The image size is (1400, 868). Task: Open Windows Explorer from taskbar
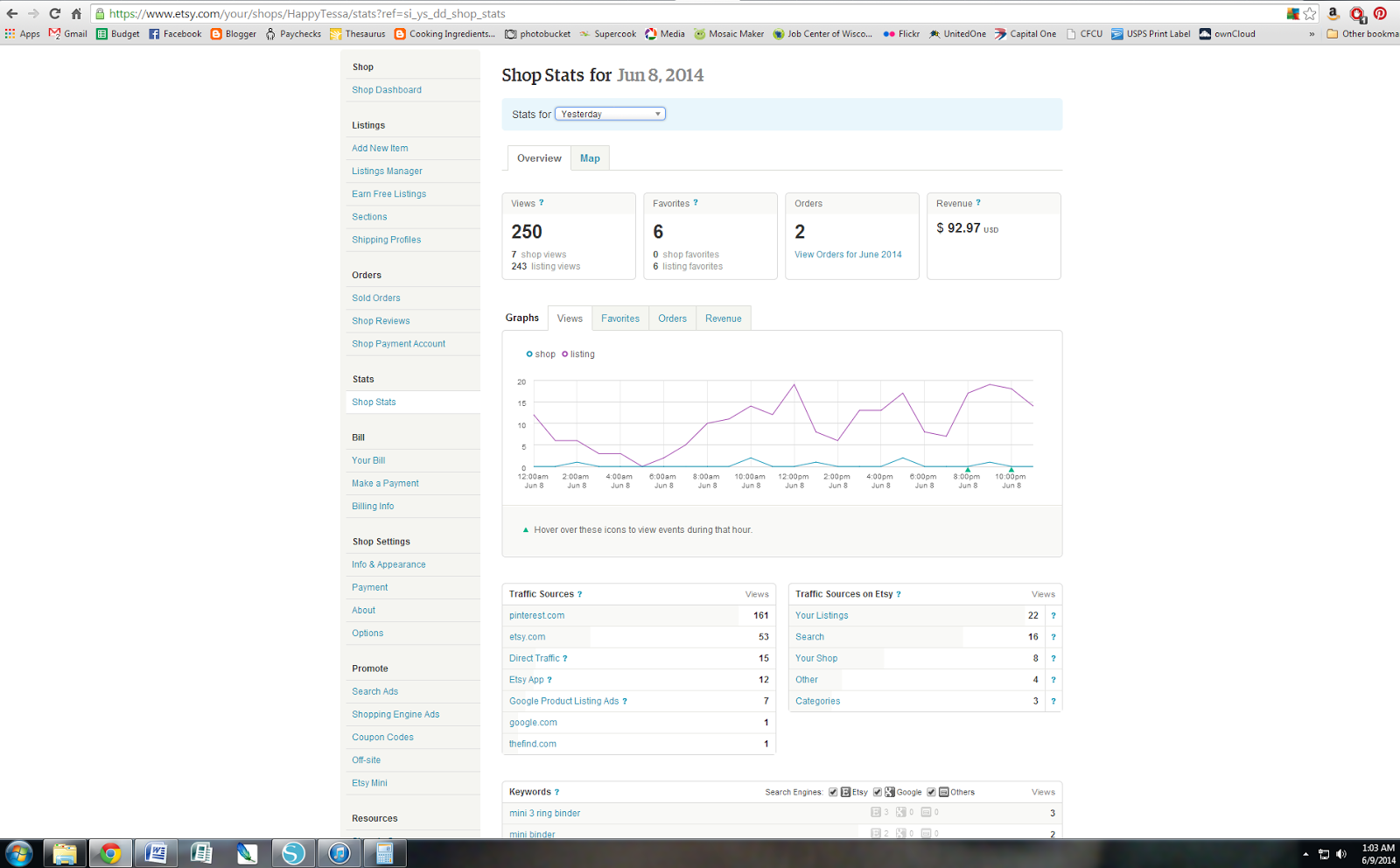[x=65, y=853]
